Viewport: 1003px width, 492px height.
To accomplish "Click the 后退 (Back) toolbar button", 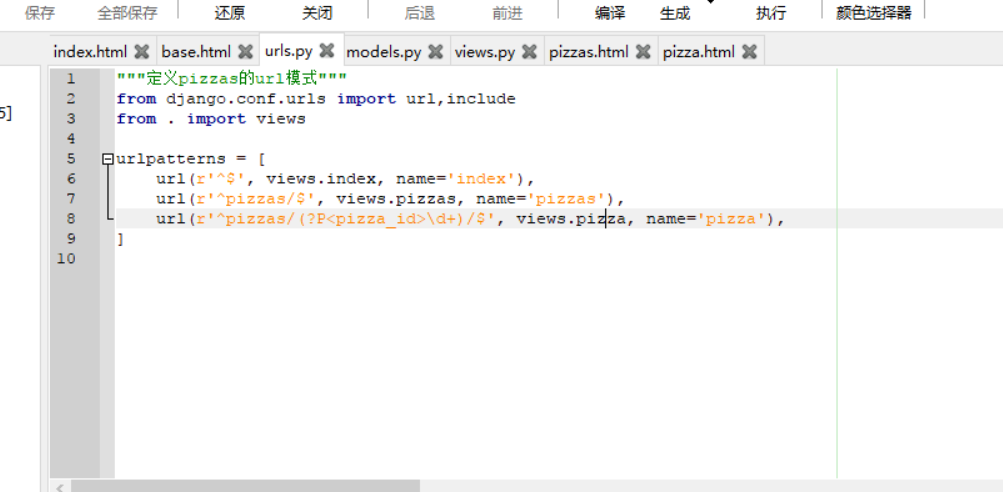I will pyautogui.click(x=420, y=13).
